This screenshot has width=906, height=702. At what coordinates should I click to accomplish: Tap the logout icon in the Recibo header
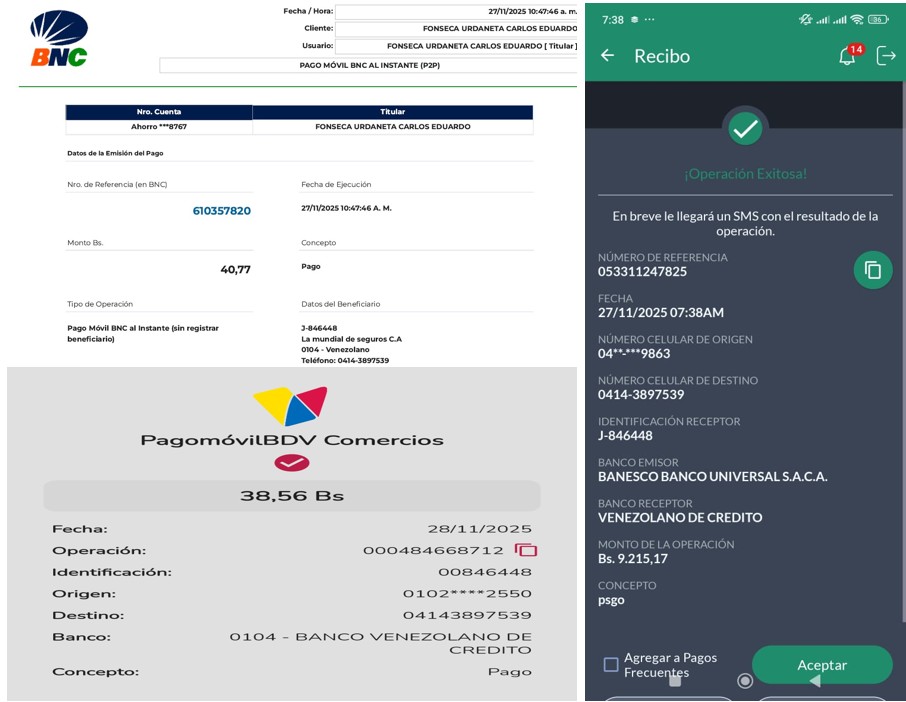pos(886,56)
